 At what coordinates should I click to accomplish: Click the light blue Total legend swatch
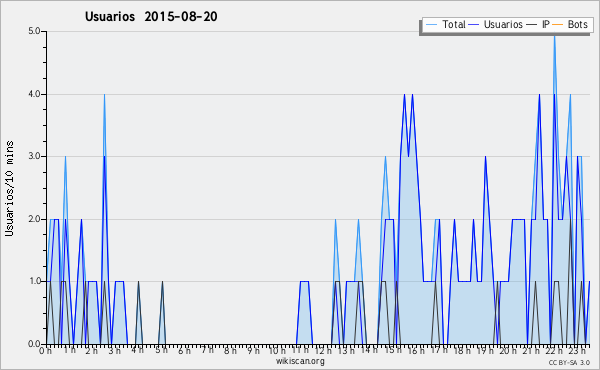[431, 25]
